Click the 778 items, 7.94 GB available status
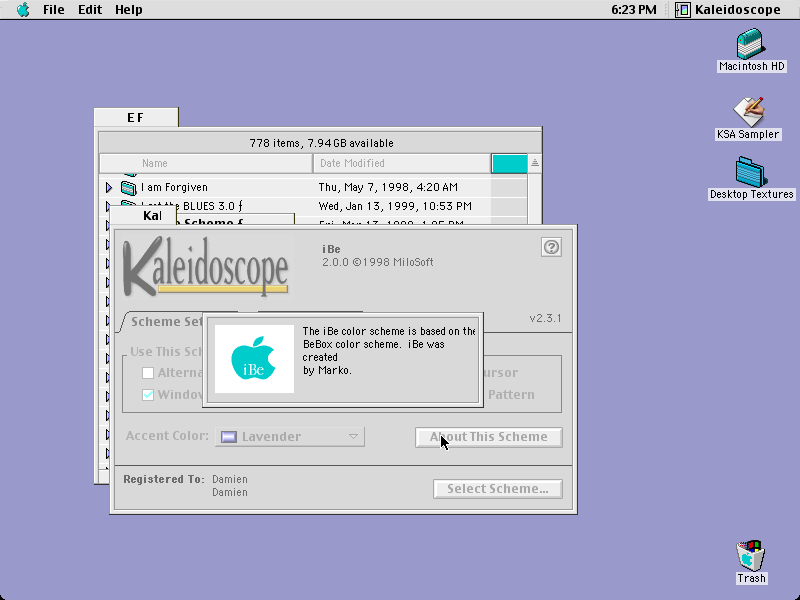The height and width of the screenshot is (600, 800). coord(321,143)
